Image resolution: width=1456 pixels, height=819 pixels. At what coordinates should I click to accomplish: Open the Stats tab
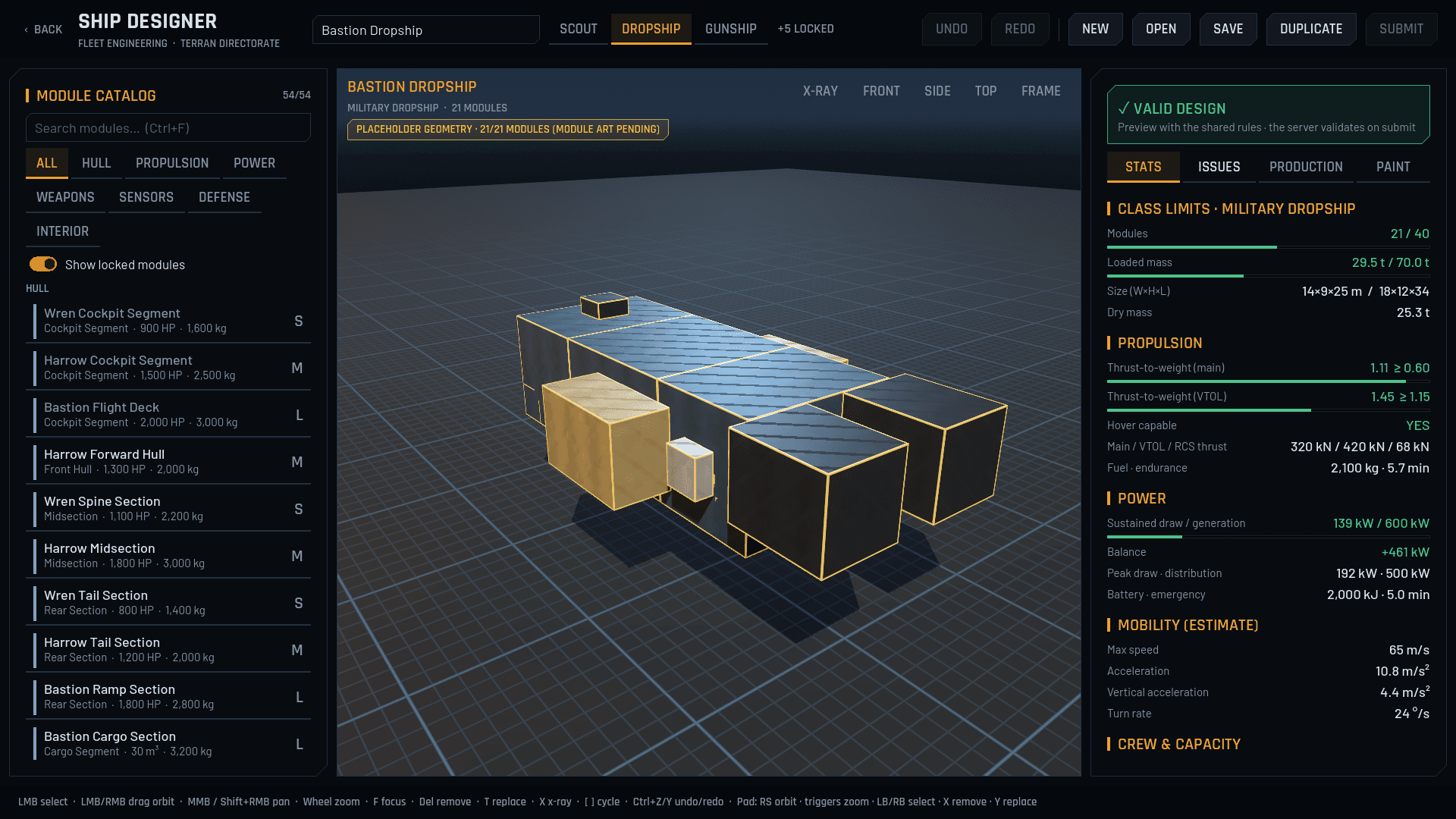point(1144,167)
